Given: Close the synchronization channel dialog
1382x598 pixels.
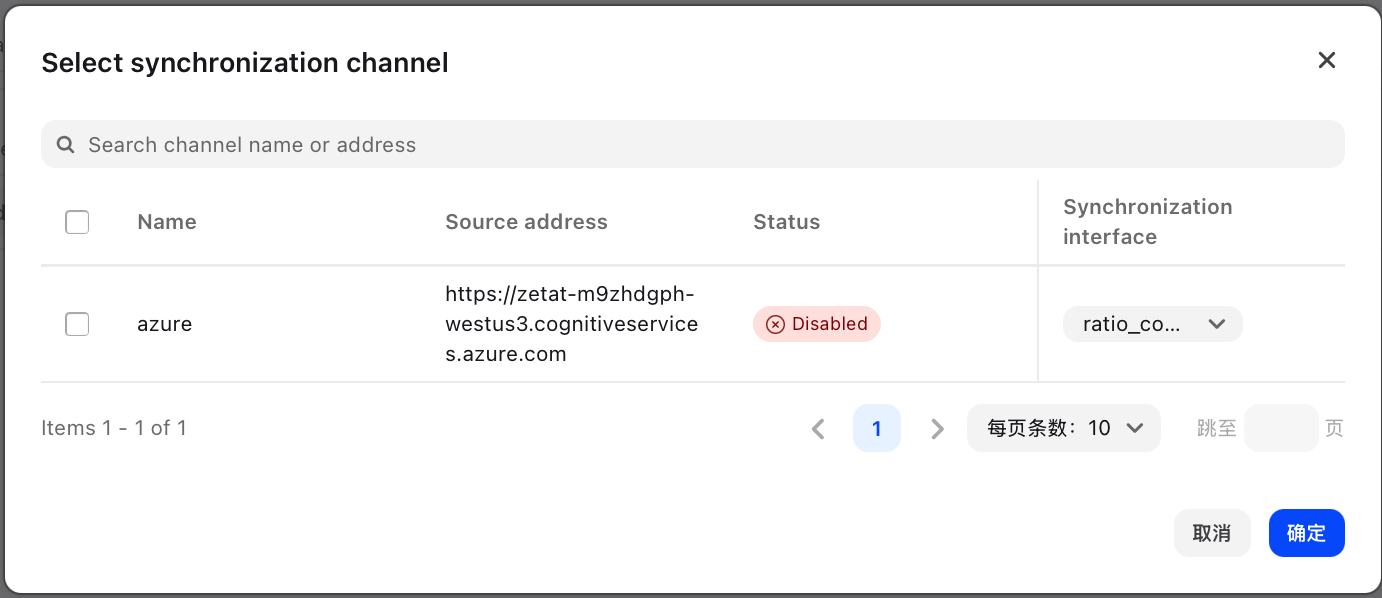Looking at the screenshot, I should coord(1327,60).
